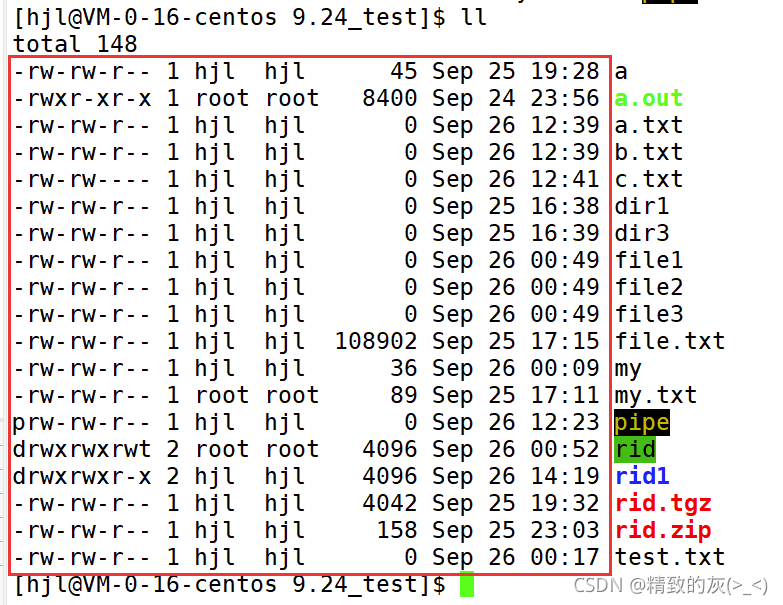Click the file size 8400
Viewport: 783px width, 605px height.
click(390, 98)
